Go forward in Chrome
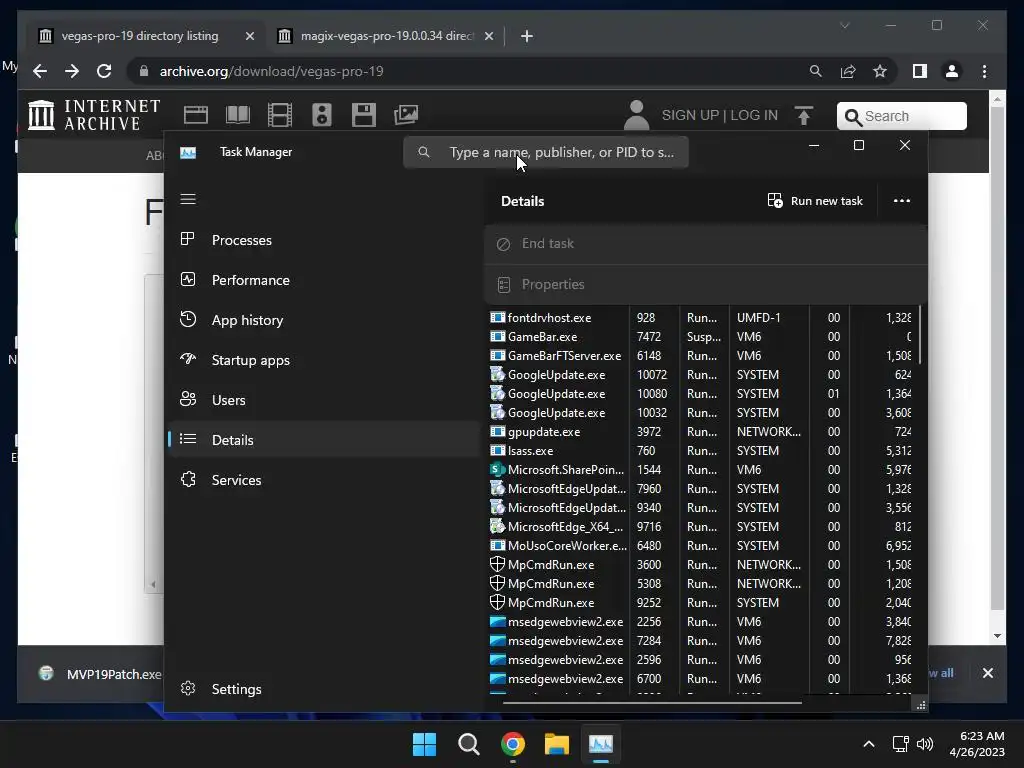 click(72, 71)
